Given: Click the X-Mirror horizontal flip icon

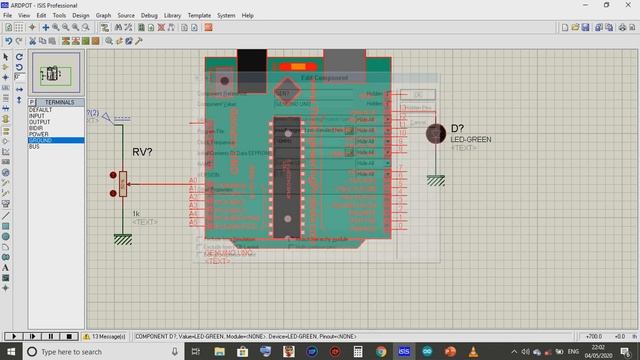Looking at the screenshot, I should click(19, 89).
